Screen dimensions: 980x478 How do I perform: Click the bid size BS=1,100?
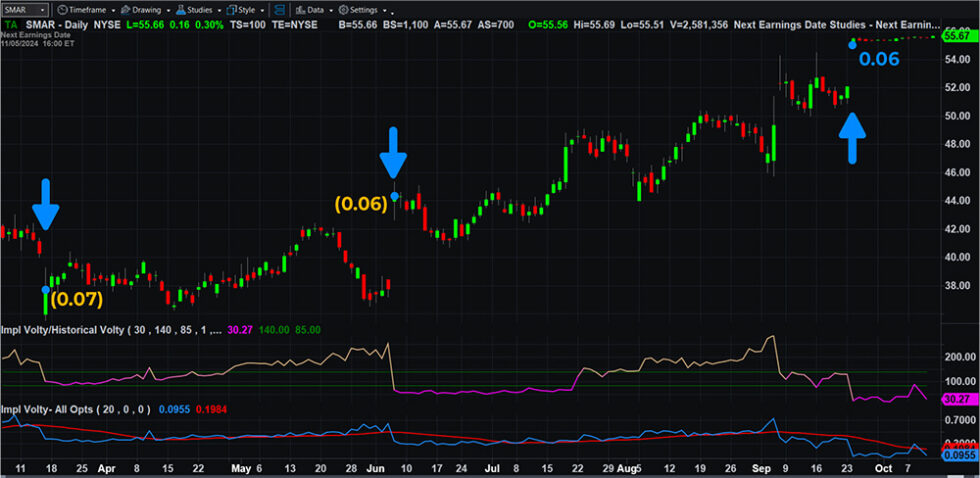[406, 25]
